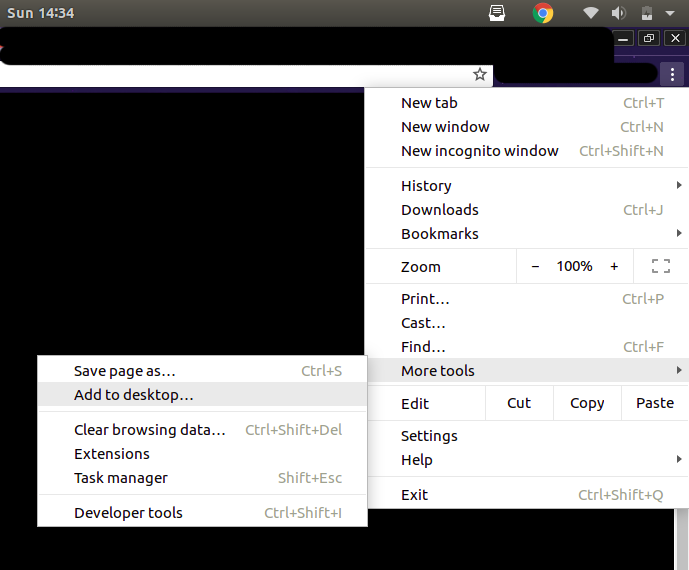Enter fullscreen using the zoom row icon
This screenshot has height=570, width=689.
point(660,266)
